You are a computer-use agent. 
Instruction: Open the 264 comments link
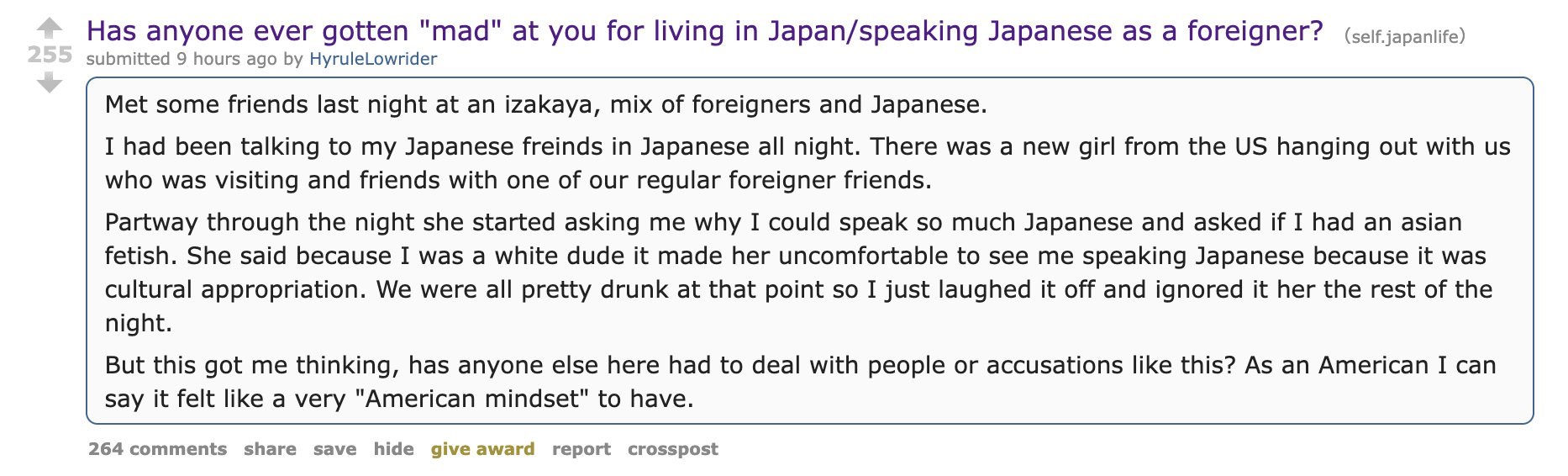pyautogui.click(x=158, y=449)
